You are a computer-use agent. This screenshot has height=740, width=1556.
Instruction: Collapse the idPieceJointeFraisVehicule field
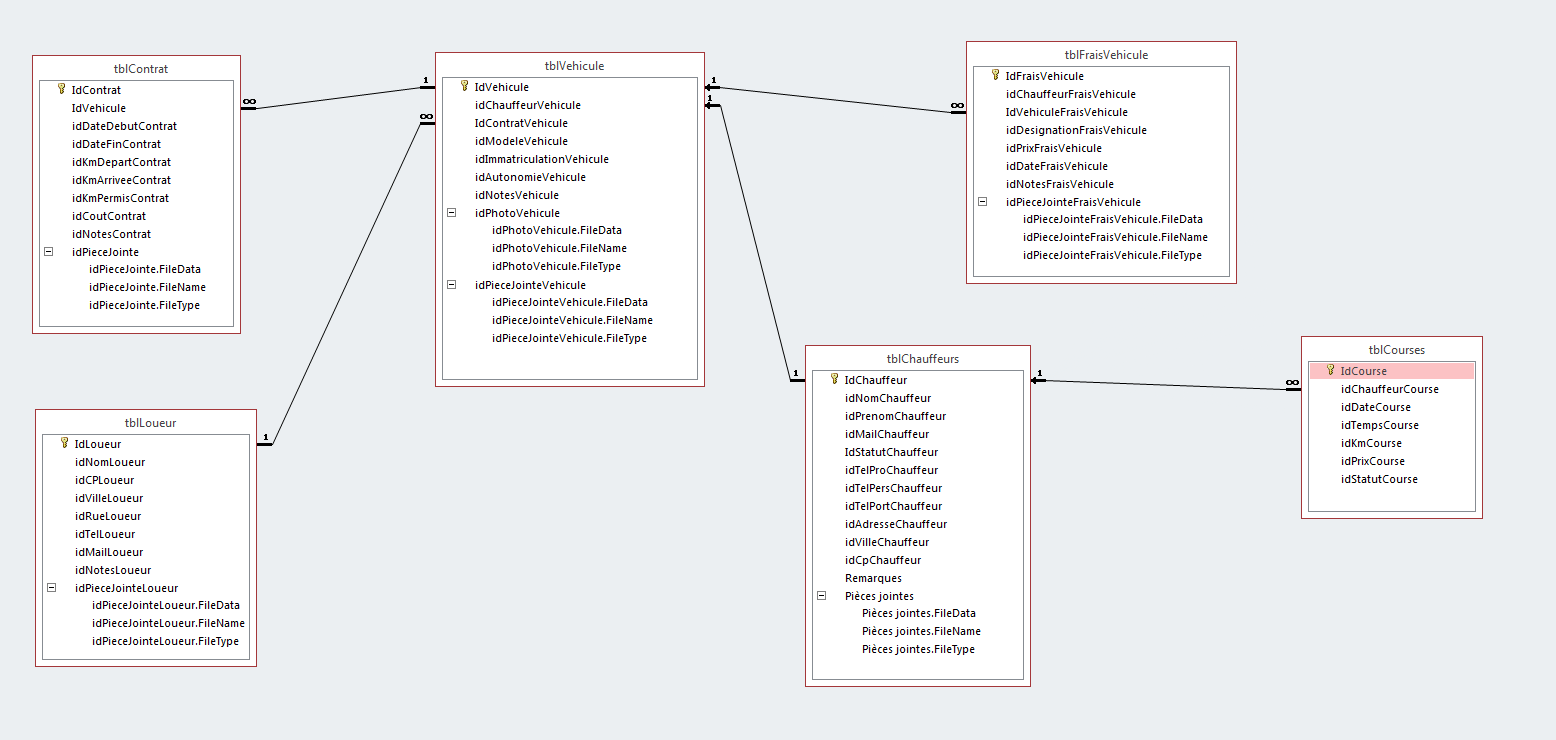click(x=982, y=201)
